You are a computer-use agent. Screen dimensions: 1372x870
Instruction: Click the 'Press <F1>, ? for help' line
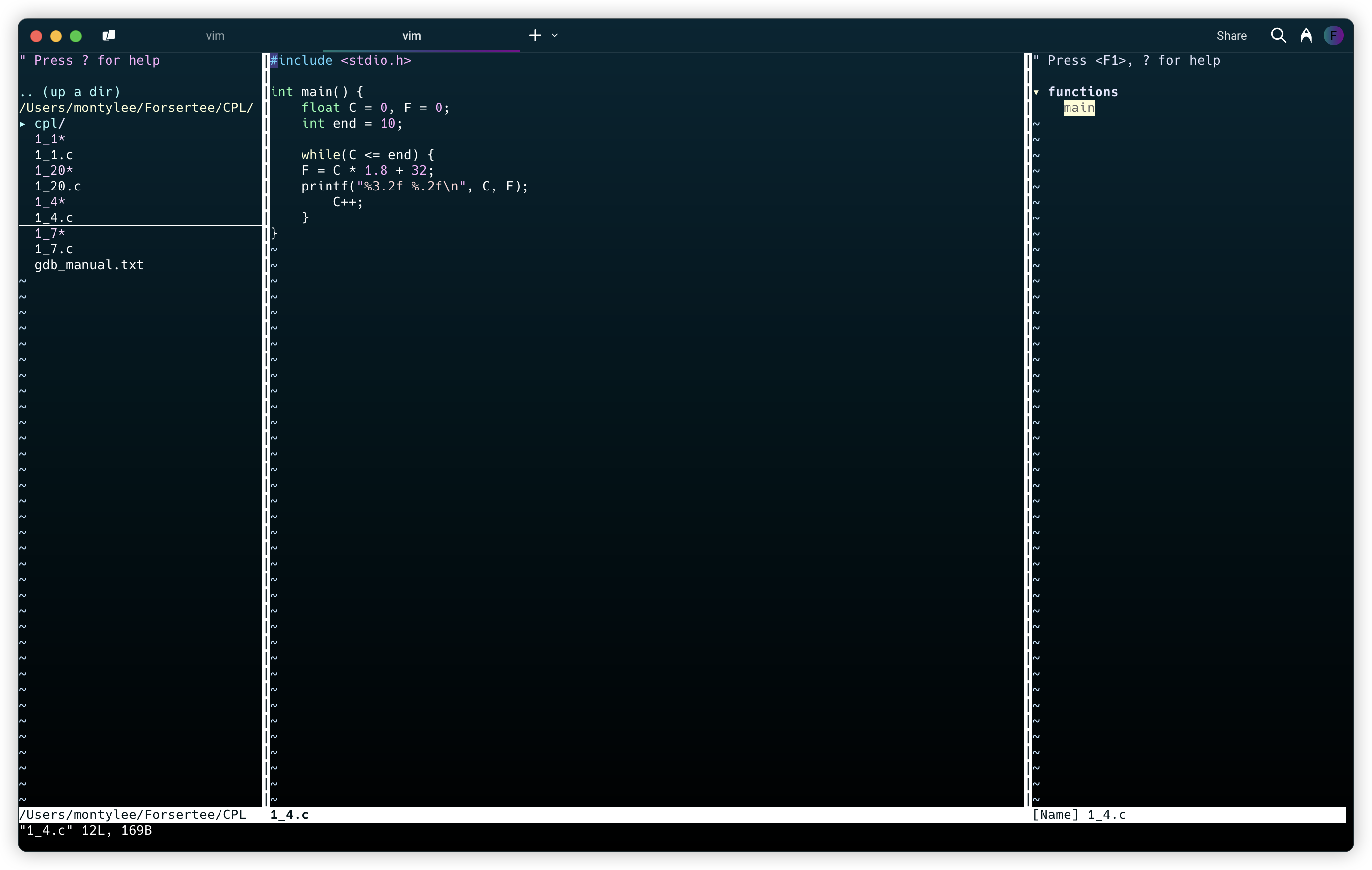(1126, 60)
